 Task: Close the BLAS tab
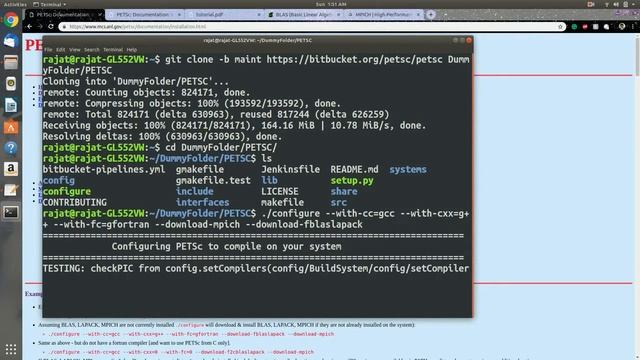pyautogui.click(x=338, y=14)
